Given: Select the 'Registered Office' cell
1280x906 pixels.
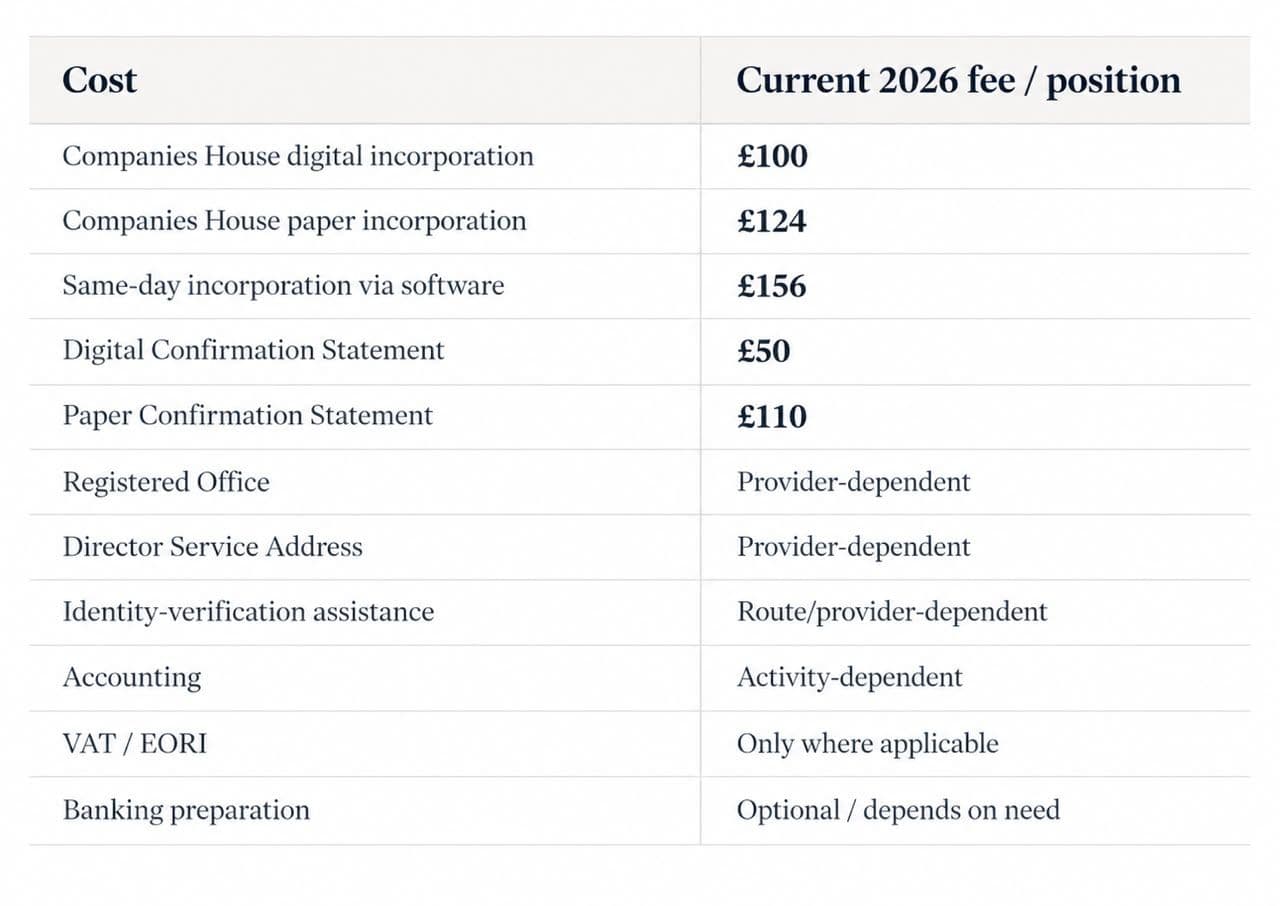Looking at the screenshot, I should point(166,482).
